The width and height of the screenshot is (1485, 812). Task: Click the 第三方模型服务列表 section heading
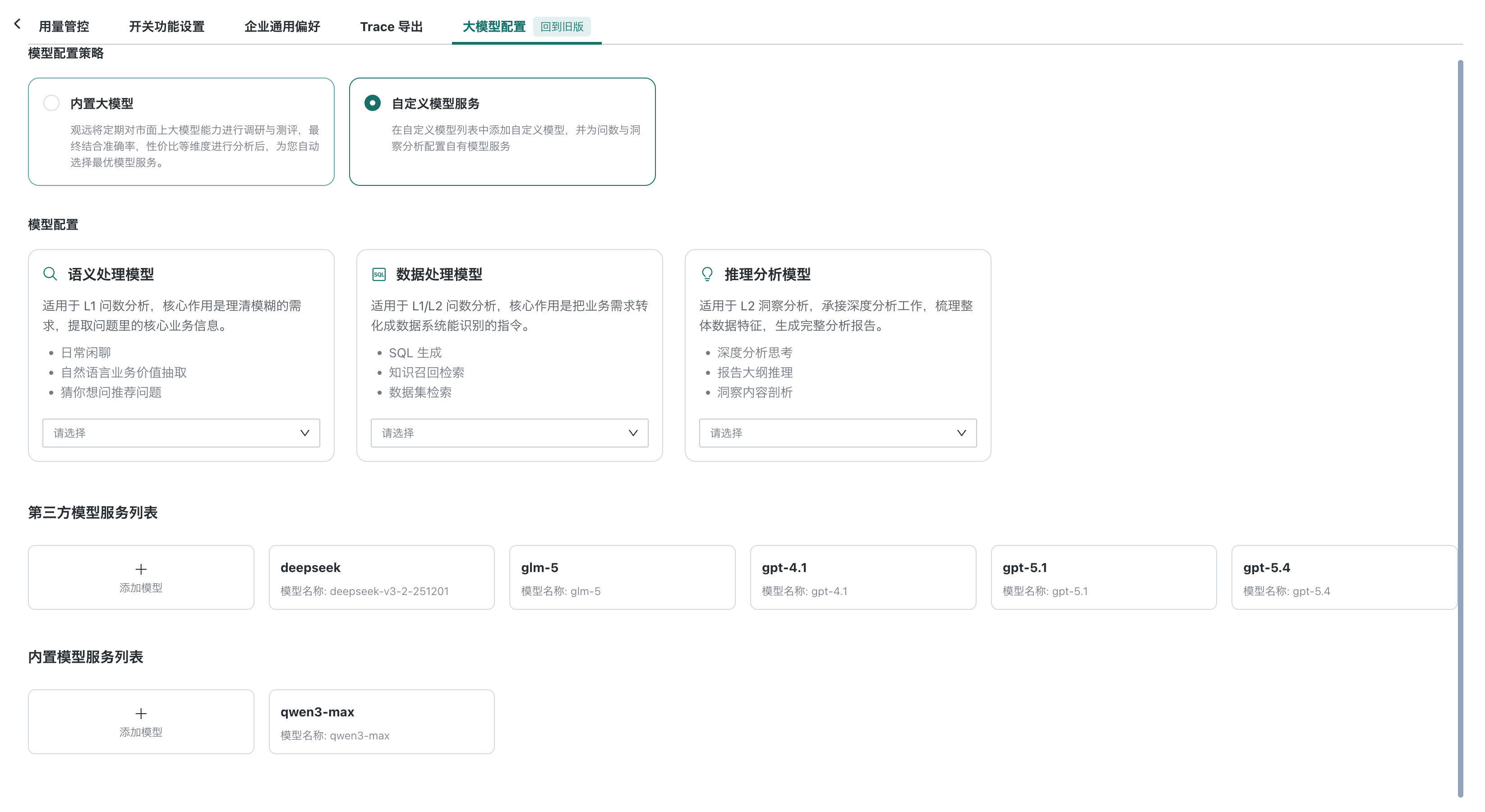pyautogui.click(x=93, y=512)
